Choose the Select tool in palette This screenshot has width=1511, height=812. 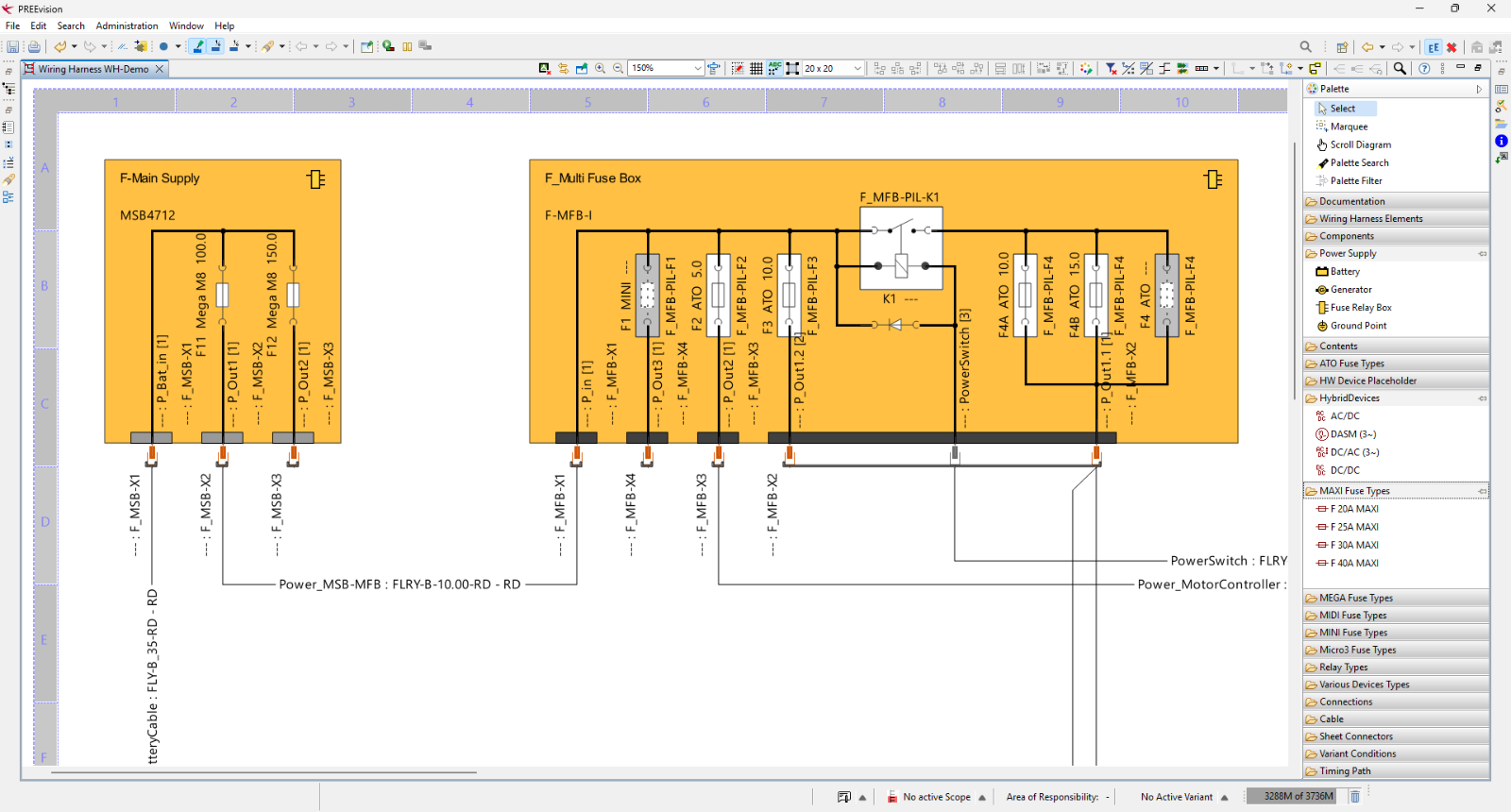1344,109
